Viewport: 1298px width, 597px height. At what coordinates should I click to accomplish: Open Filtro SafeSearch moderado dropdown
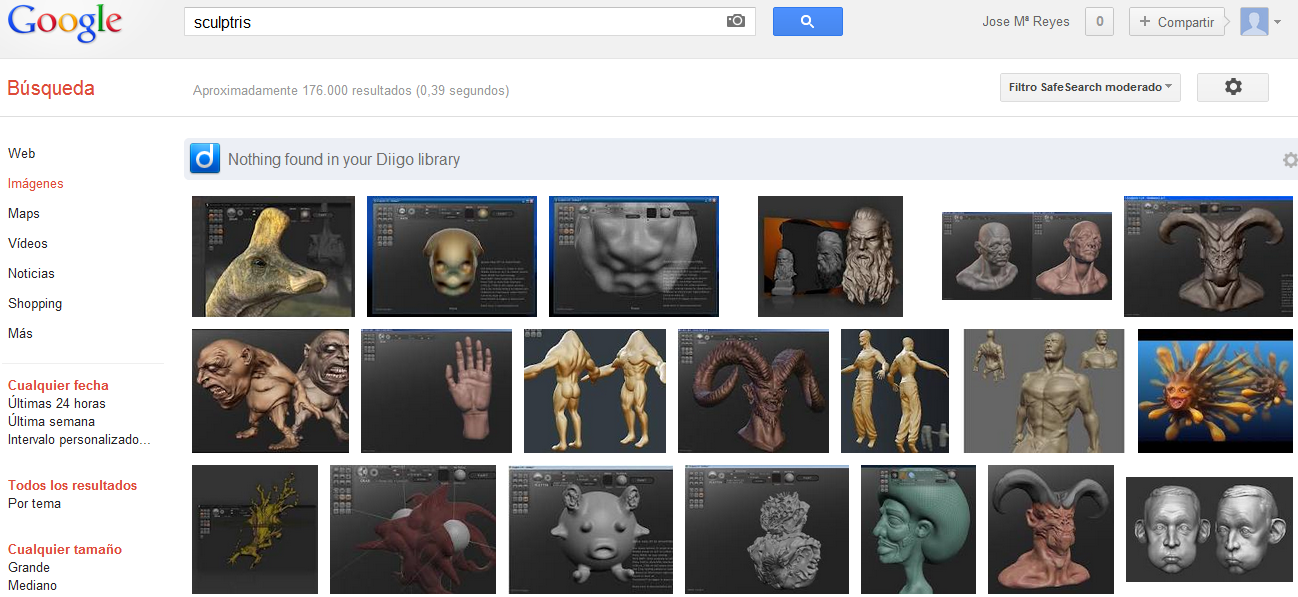(x=1090, y=87)
